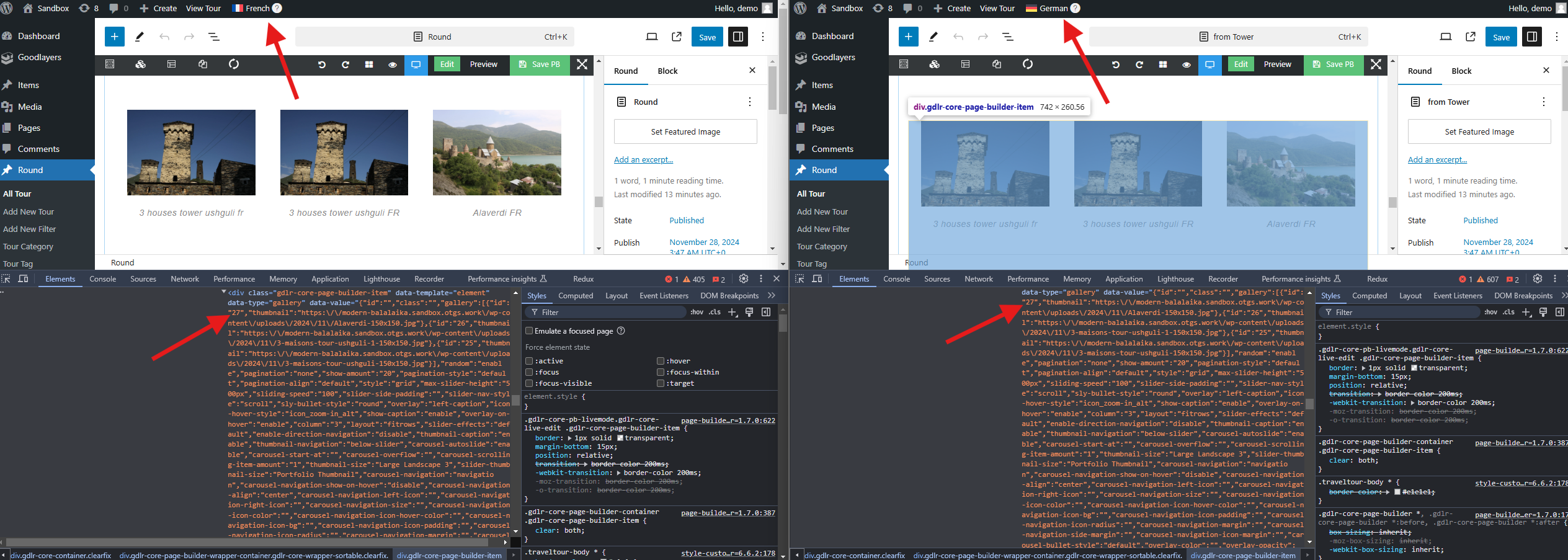Image resolution: width=1568 pixels, height=560 pixels.
Task: Click updates counter 8 in German admin bar
Action: (883, 8)
